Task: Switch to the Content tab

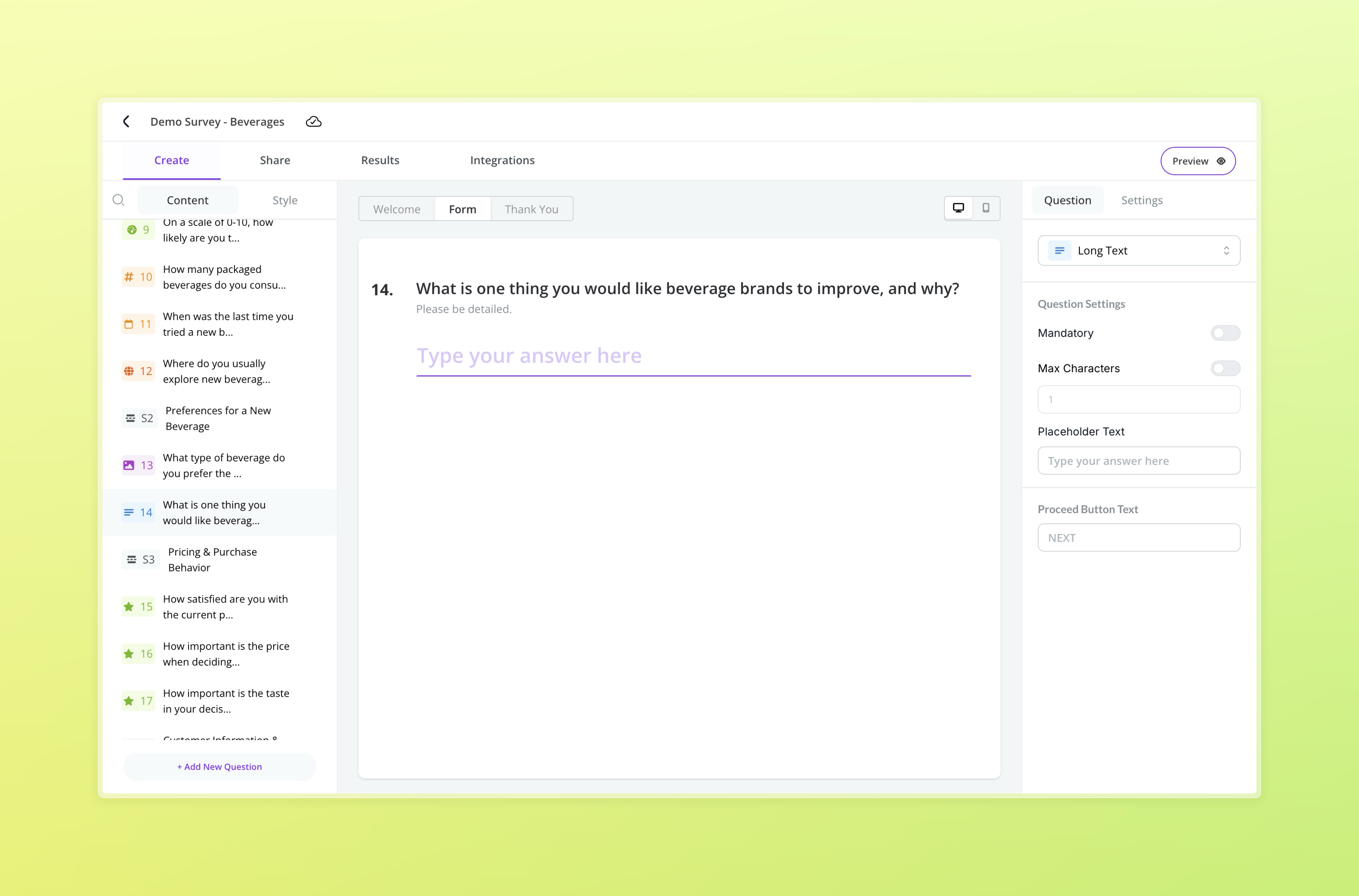Action: [188, 200]
